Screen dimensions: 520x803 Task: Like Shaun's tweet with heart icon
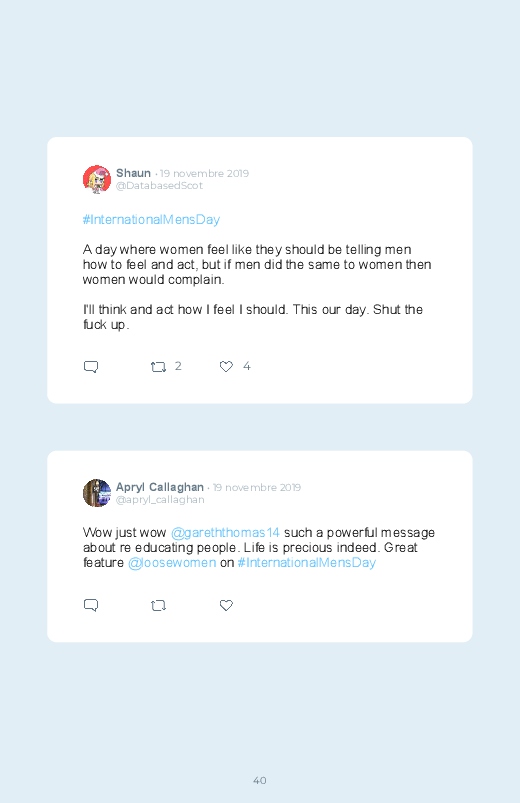(x=226, y=366)
